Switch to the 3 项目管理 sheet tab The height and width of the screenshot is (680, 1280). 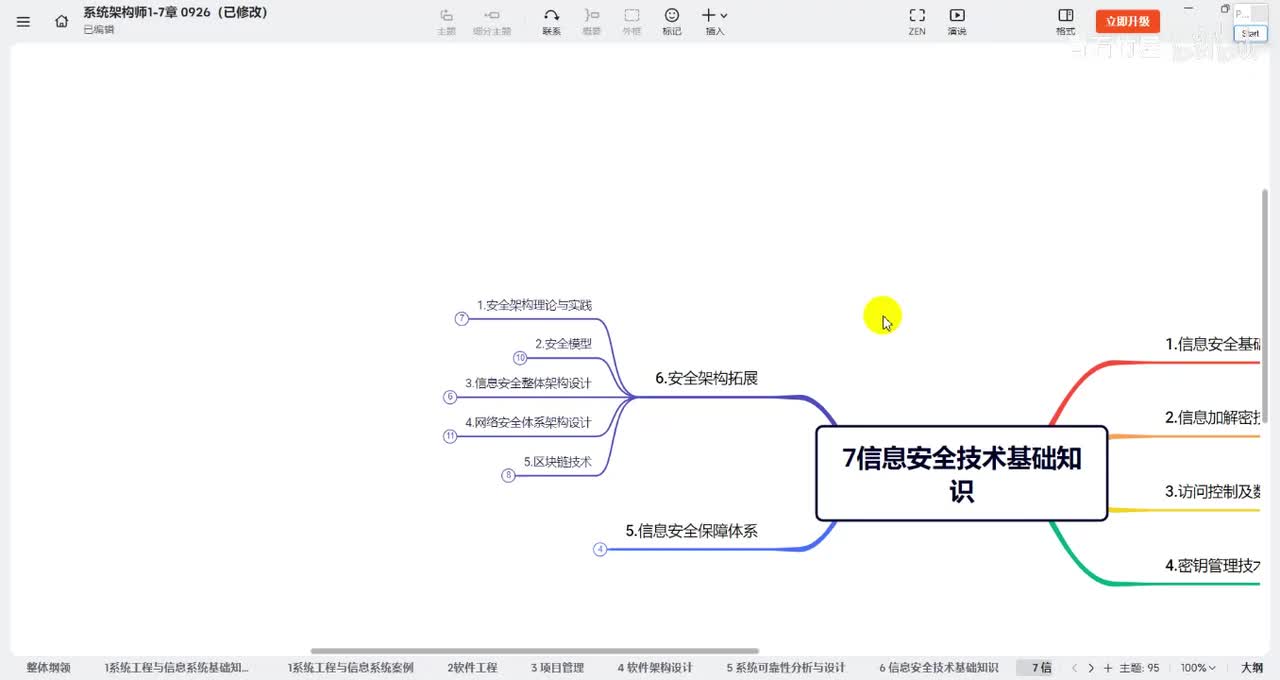click(x=557, y=668)
